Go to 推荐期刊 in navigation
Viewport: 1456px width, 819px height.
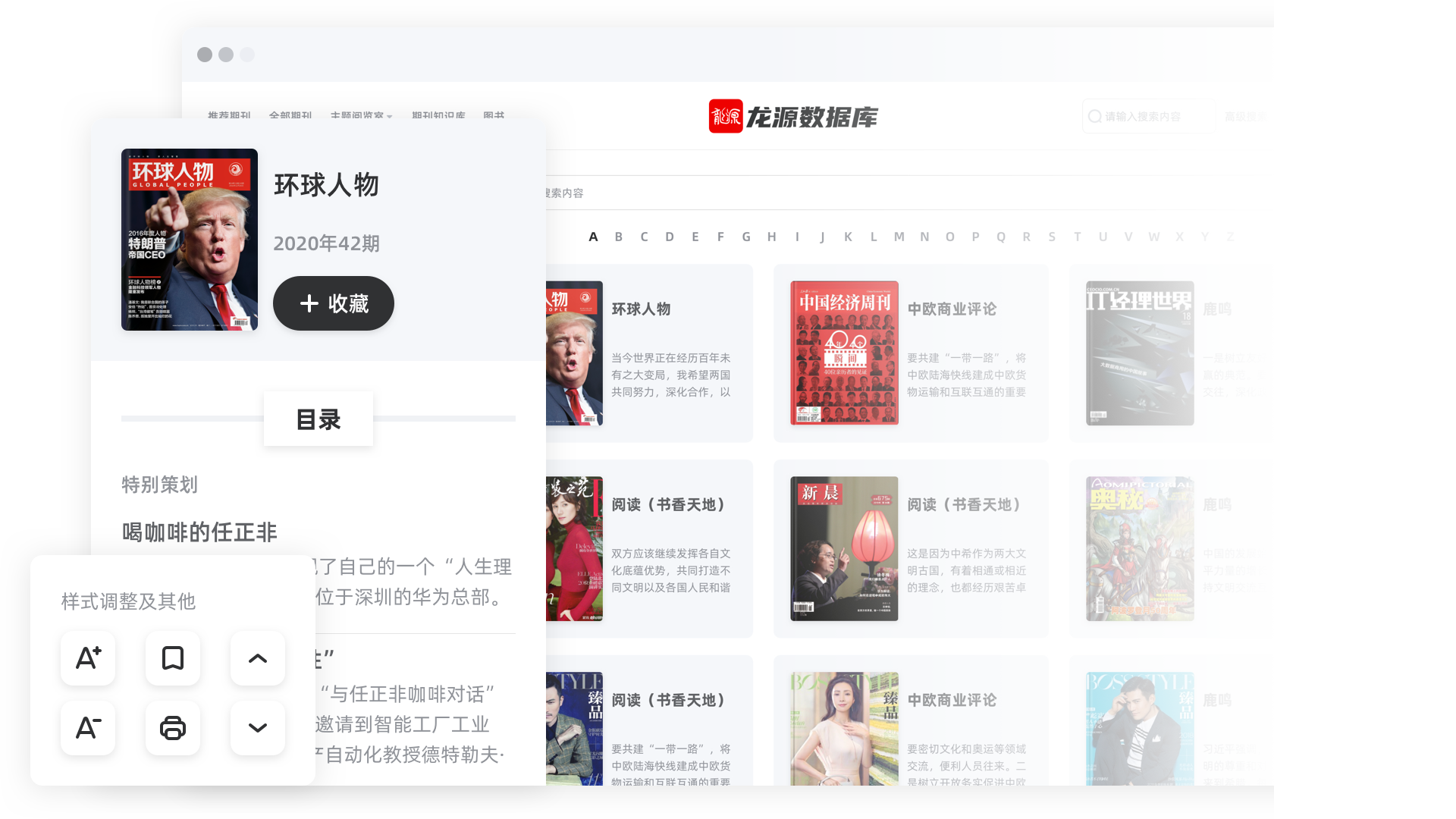(229, 116)
